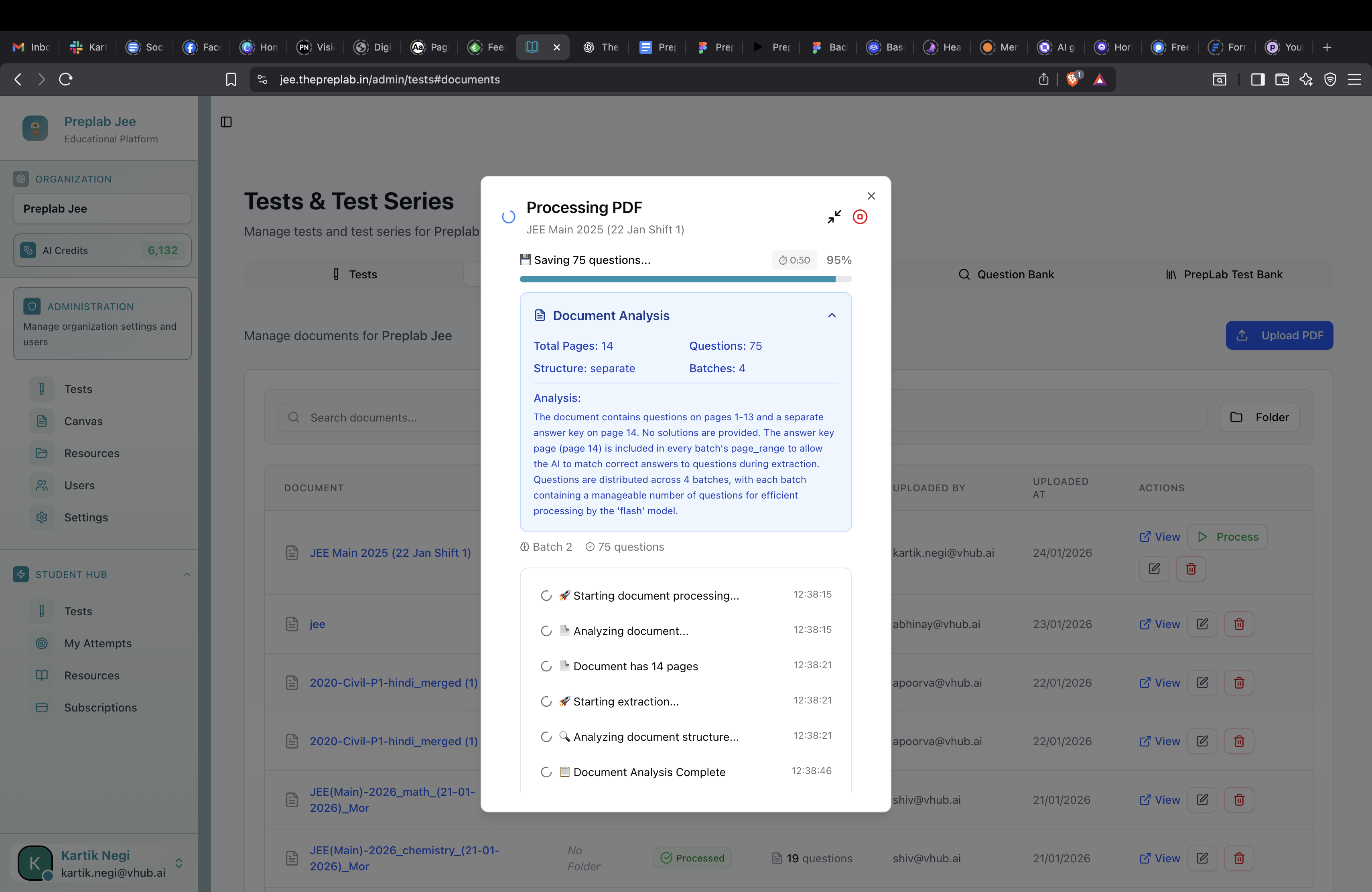The width and height of the screenshot is (1372, 892).
Task: View the JEE Main 2025 document
Action: point(1159,537)
